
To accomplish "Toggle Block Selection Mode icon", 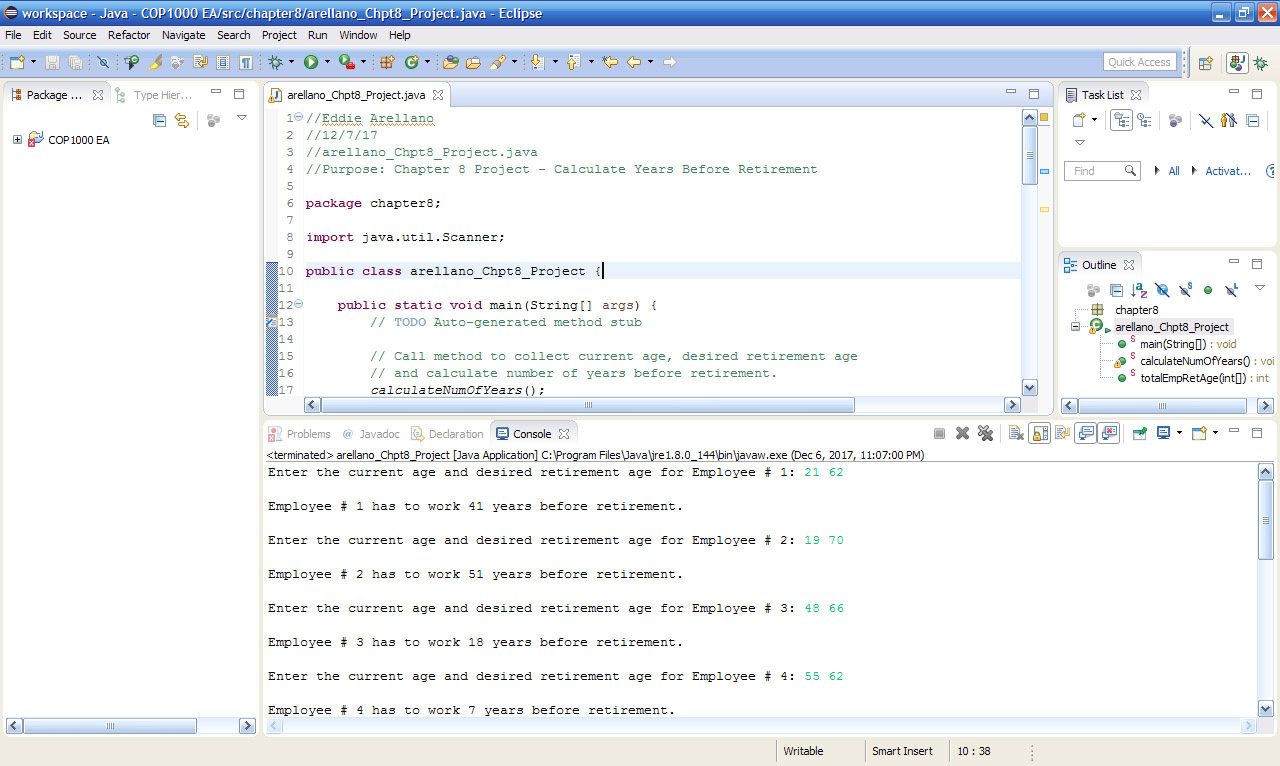I will [x=221, y=62].
